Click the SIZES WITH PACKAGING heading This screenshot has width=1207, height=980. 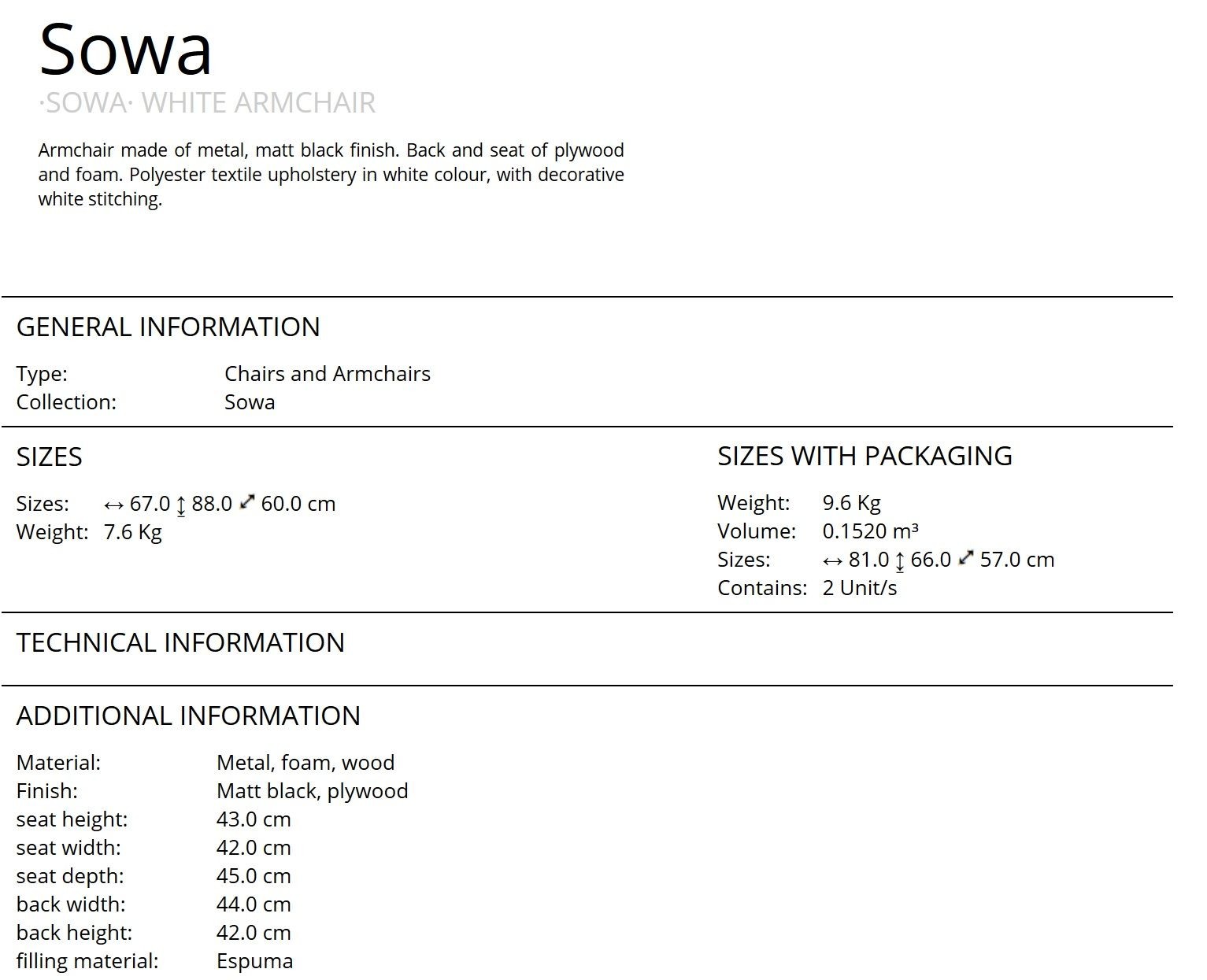coord(865,456)
